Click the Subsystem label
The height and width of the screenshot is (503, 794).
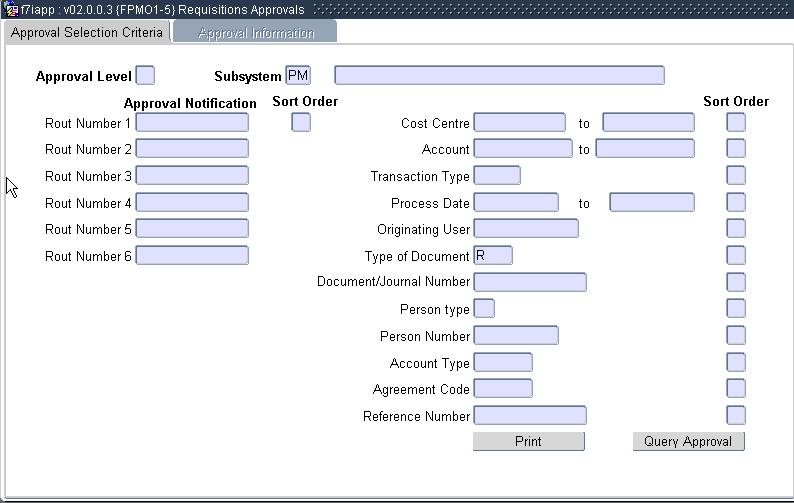[x=248, y=76]
